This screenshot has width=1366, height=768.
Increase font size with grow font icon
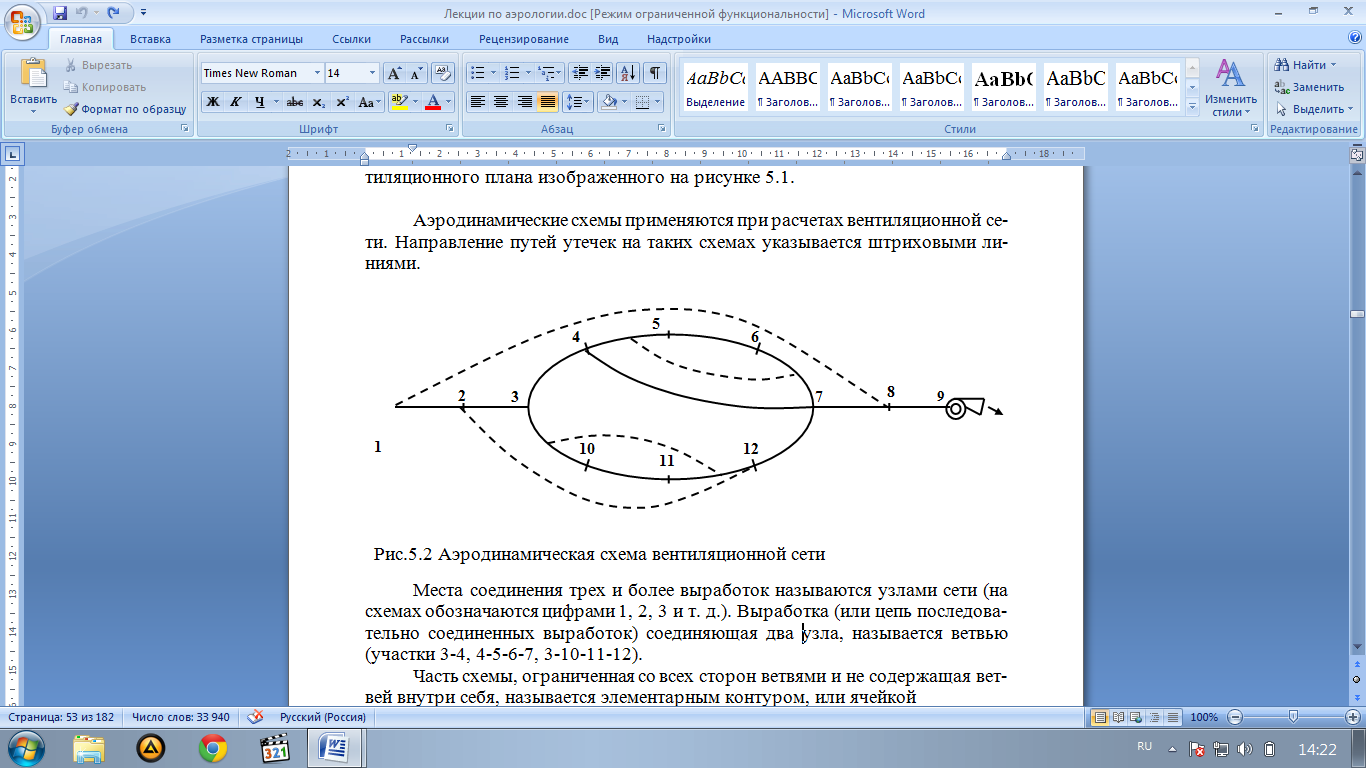[395, 73]
